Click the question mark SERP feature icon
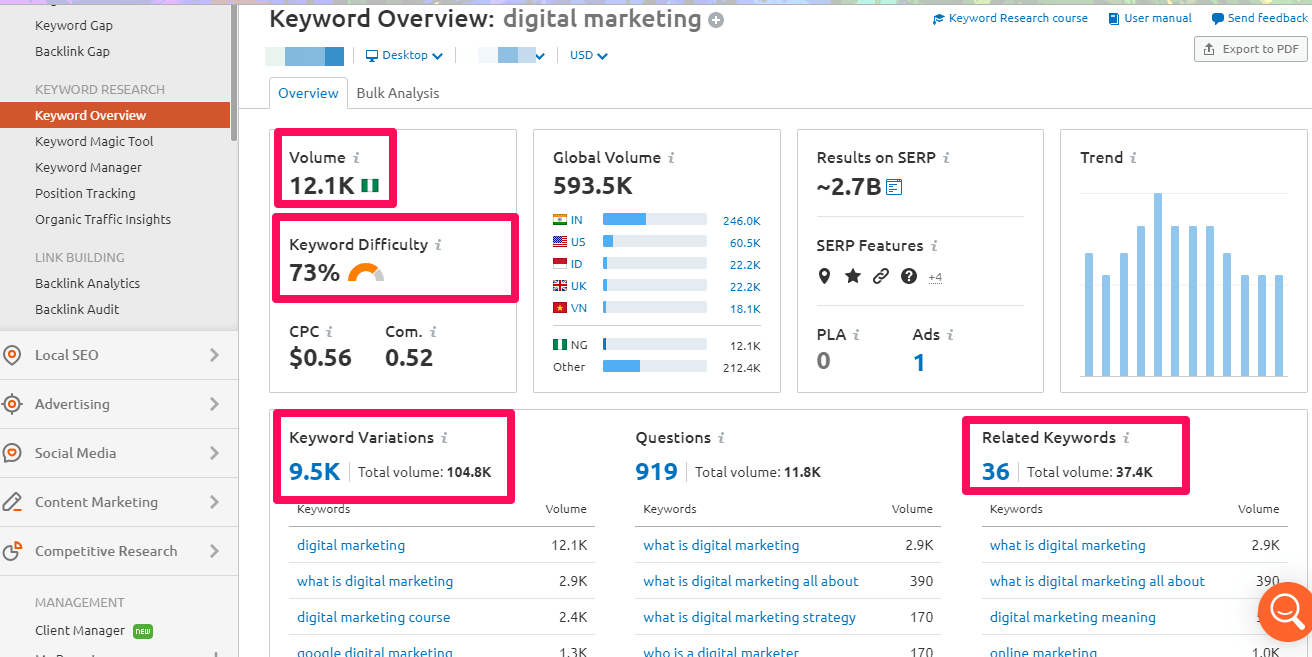This screenshot has height=657, width=1312. [908, 276]
